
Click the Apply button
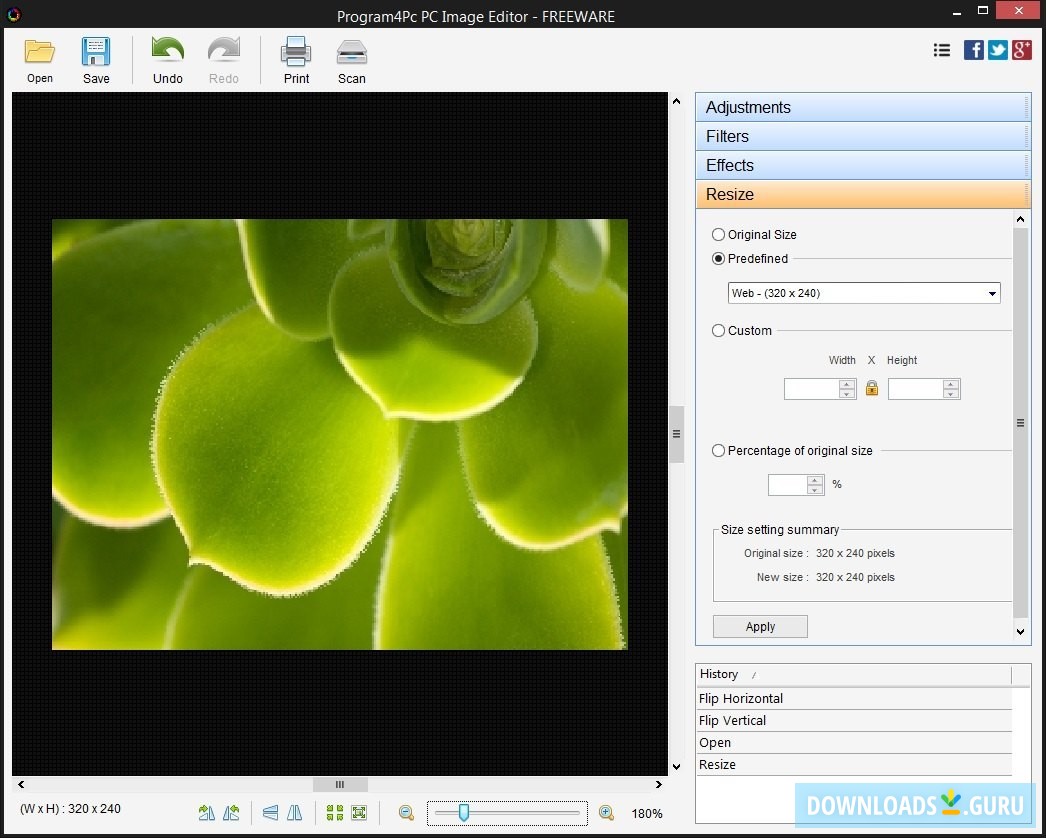(759, 626)
